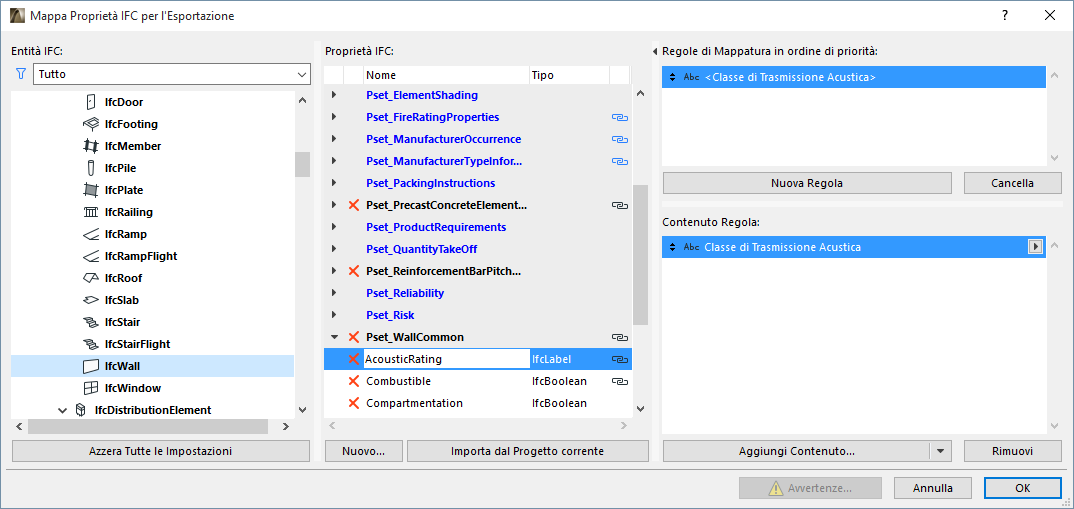
Task: Click Azzera Tutte le Impostazioni button
Action: [160, 451]
